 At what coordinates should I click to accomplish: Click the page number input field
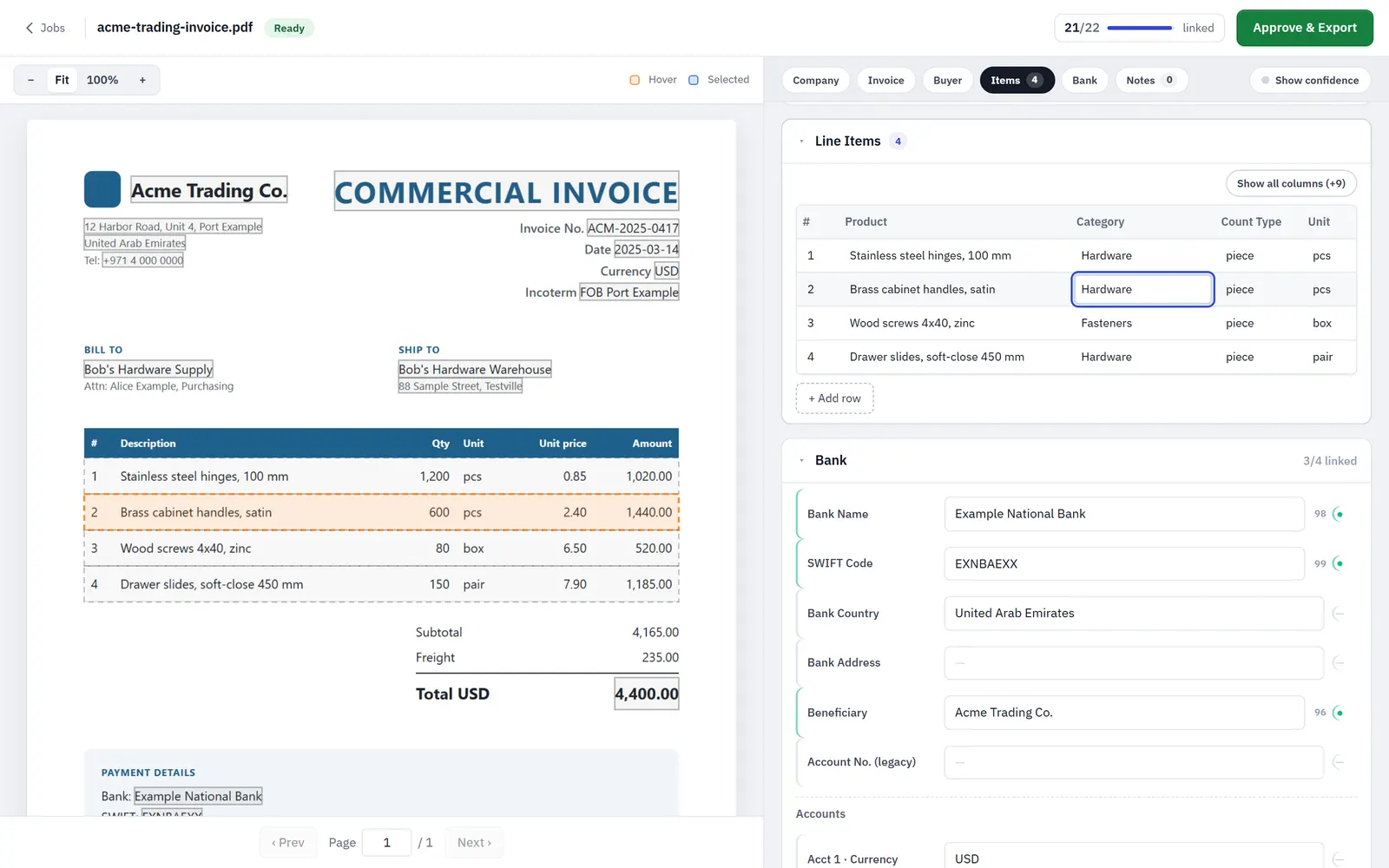coord(386,842)
